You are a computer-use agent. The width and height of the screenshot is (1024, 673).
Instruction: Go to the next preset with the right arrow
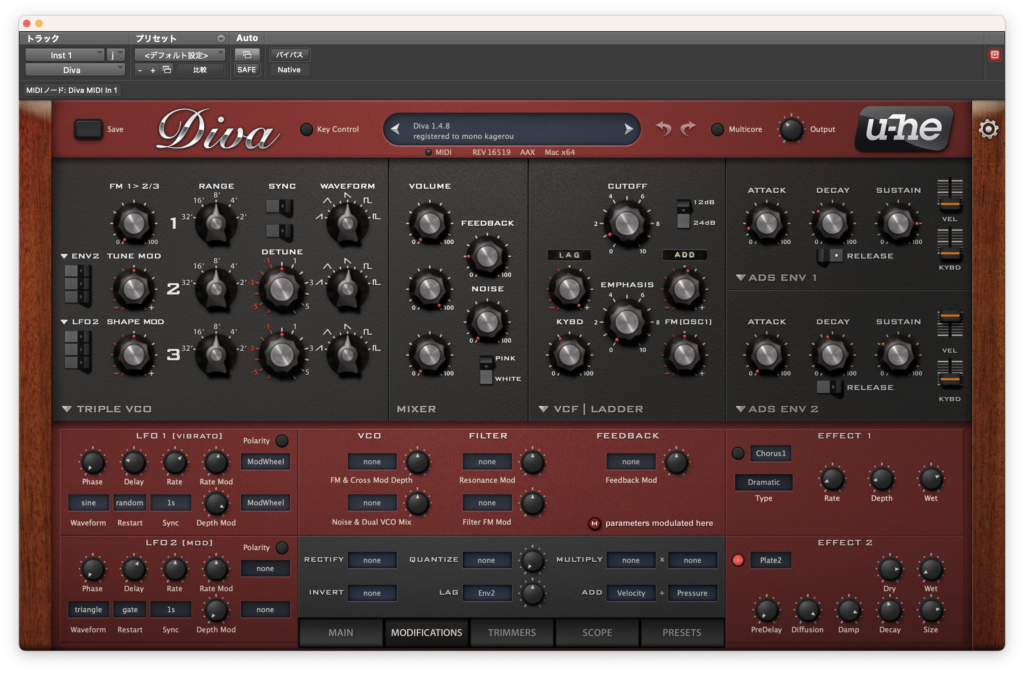pyautogui.click(x=628, y=129)
